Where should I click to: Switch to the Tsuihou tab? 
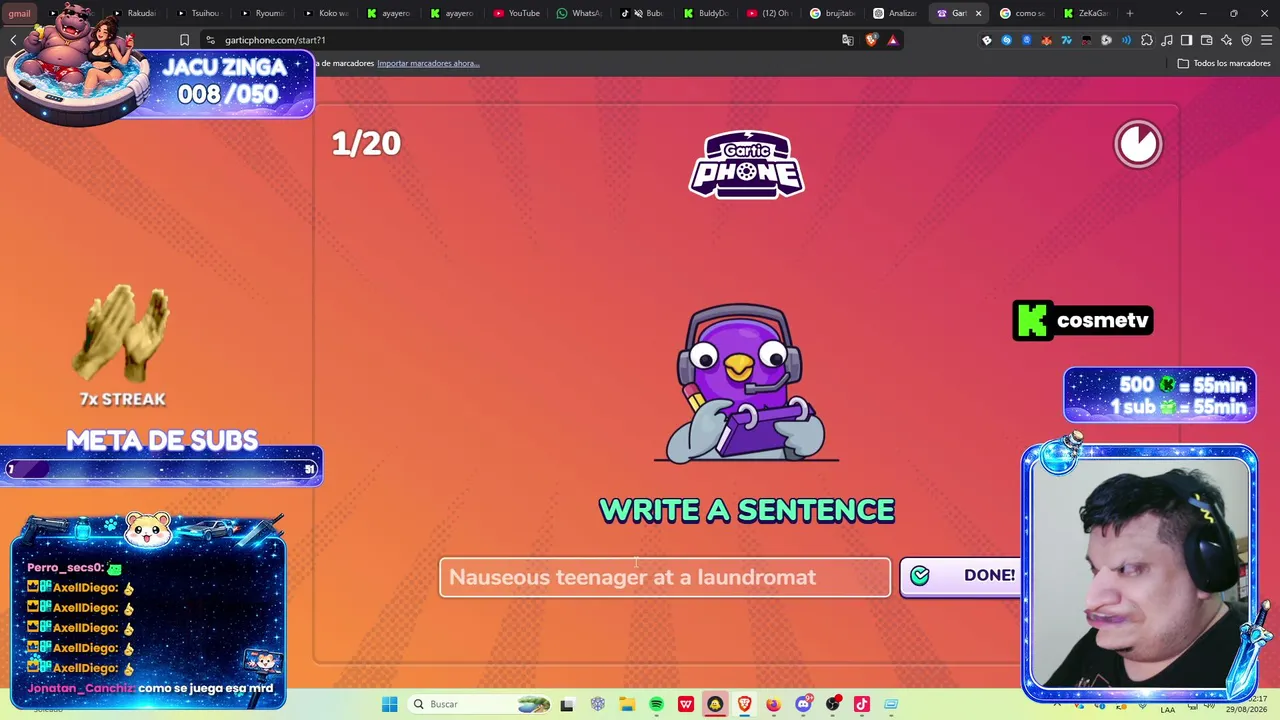tap(198, 13)
